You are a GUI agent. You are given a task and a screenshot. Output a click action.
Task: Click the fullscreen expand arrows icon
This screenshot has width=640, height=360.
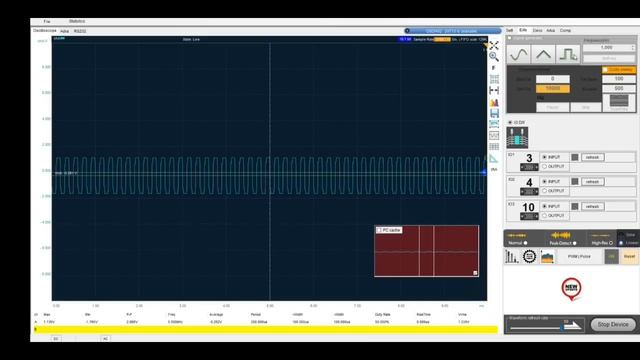pos(494,45)
